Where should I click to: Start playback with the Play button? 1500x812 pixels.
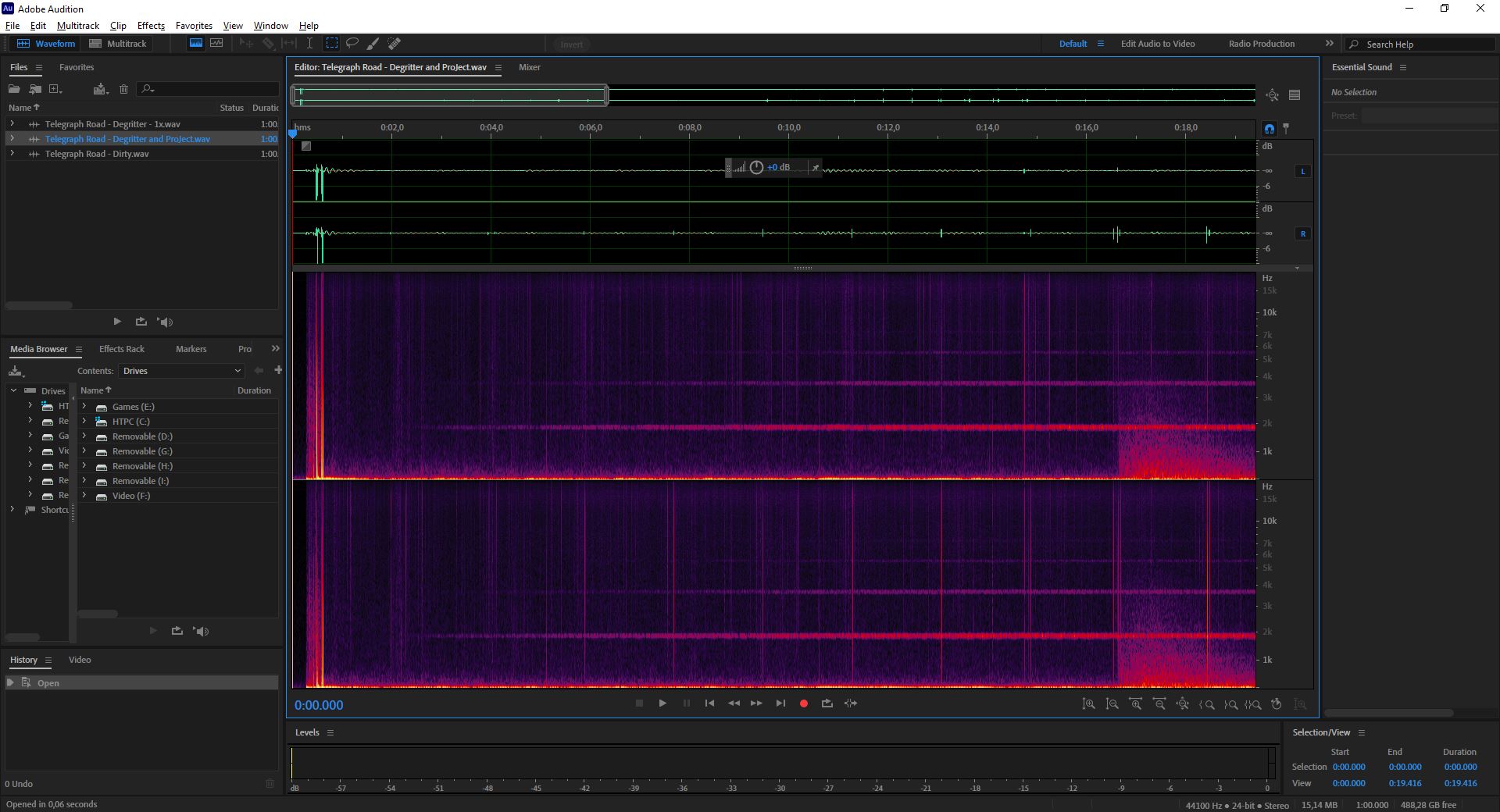[x=662, y=703]
